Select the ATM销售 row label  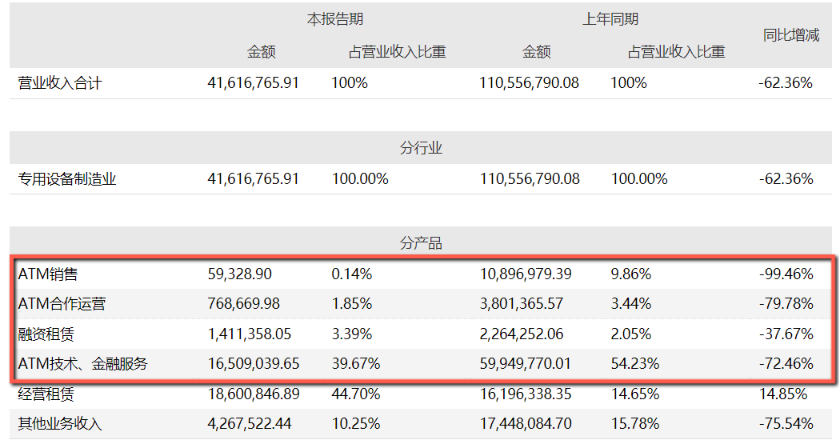coord(47,273)
